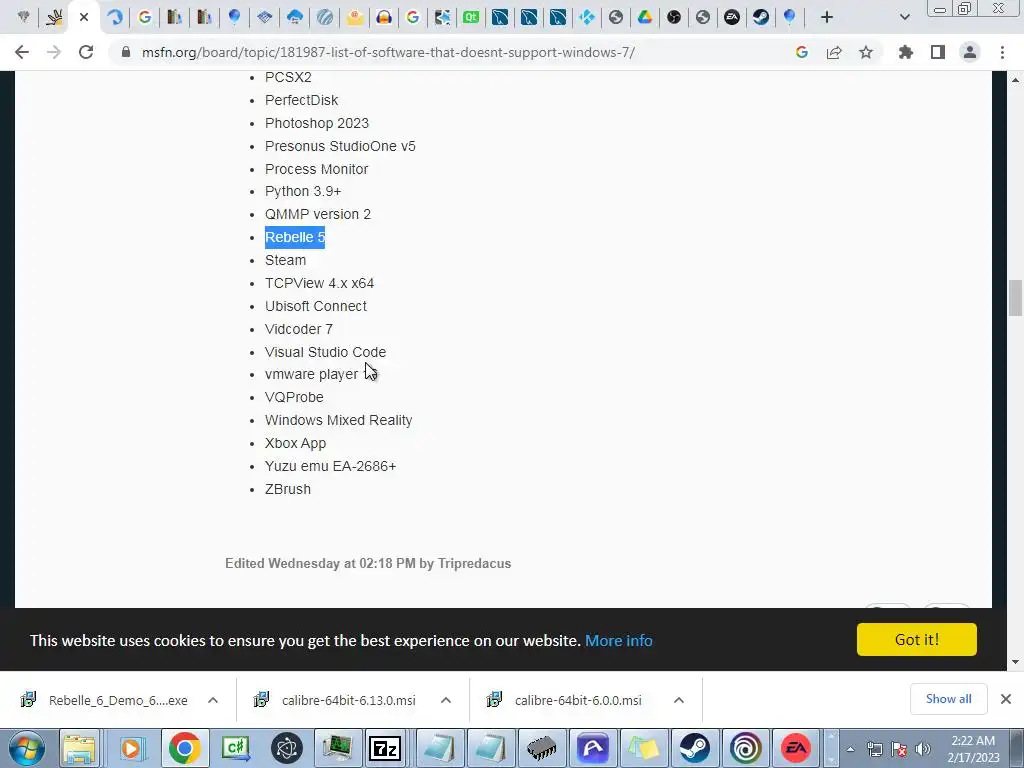Open Steam from the taskbar

coord(694,748)
